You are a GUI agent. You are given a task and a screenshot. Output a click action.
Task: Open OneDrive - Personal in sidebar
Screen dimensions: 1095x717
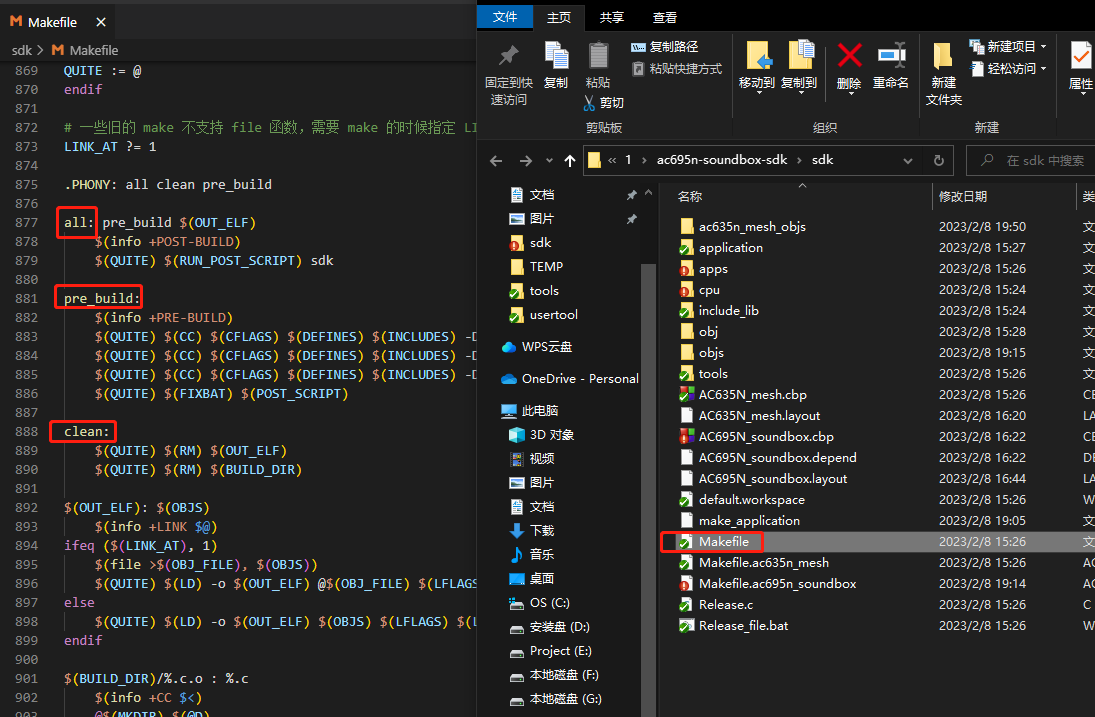[x=570, y=378]
